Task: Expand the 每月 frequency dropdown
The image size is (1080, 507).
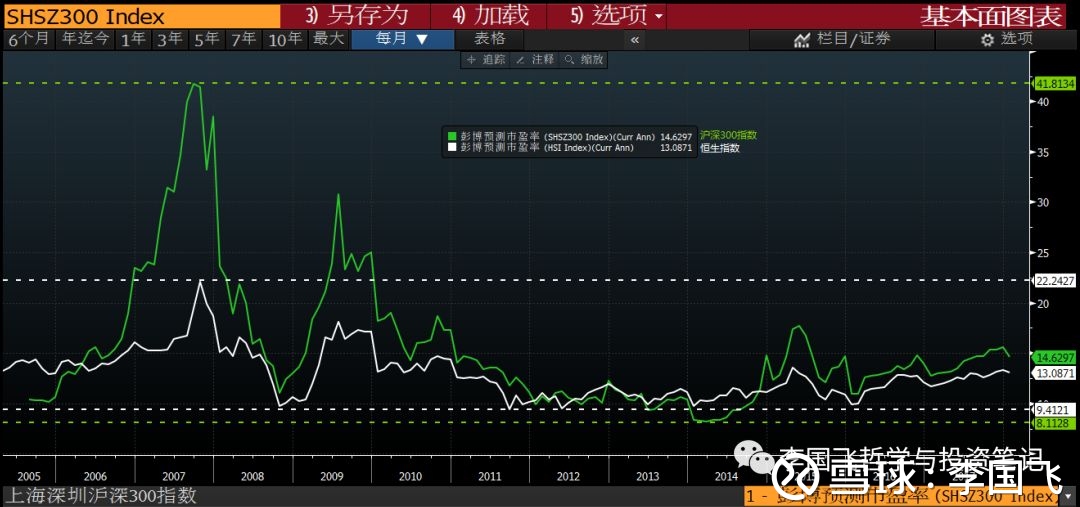Action: coord(401,39)
